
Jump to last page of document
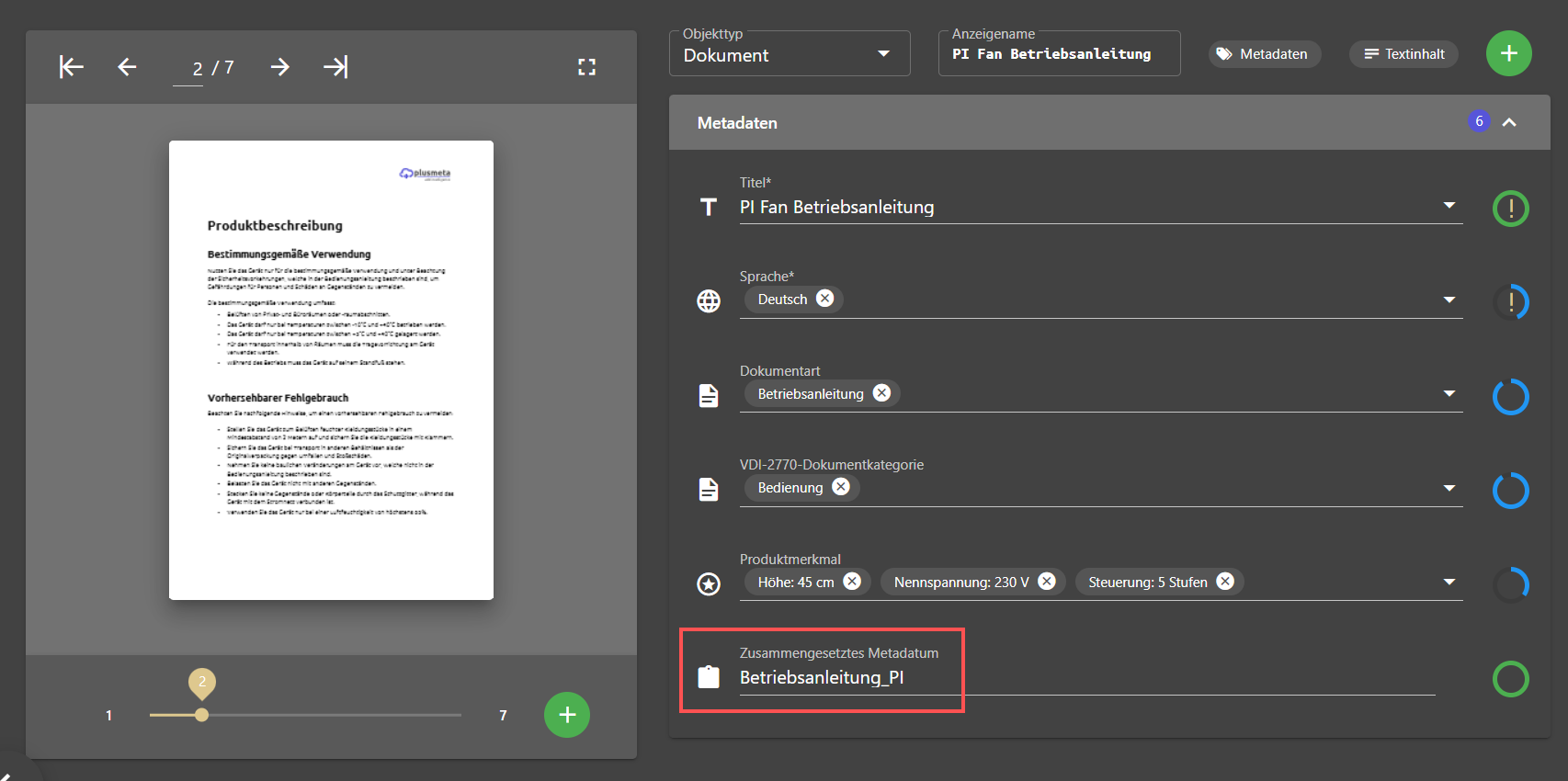click(x=335, y=67)
